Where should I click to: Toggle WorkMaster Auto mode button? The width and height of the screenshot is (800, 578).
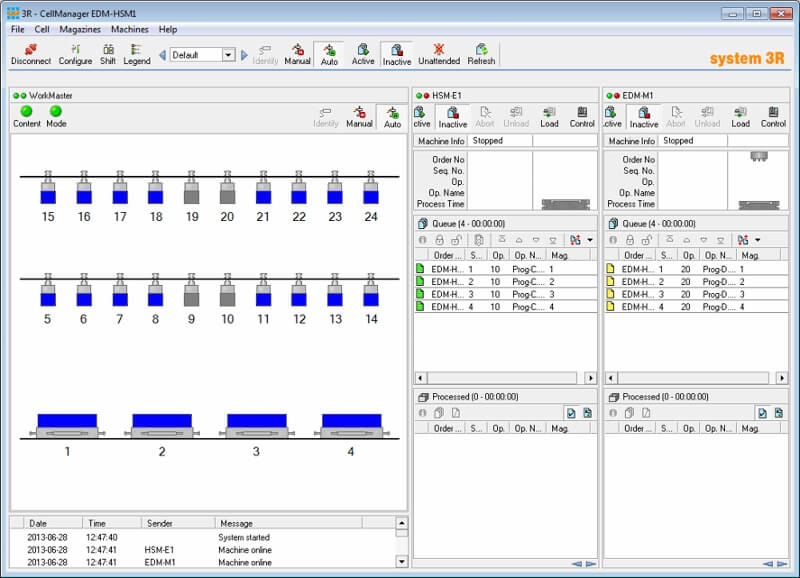pyautogui.click(x=392, y=117)
